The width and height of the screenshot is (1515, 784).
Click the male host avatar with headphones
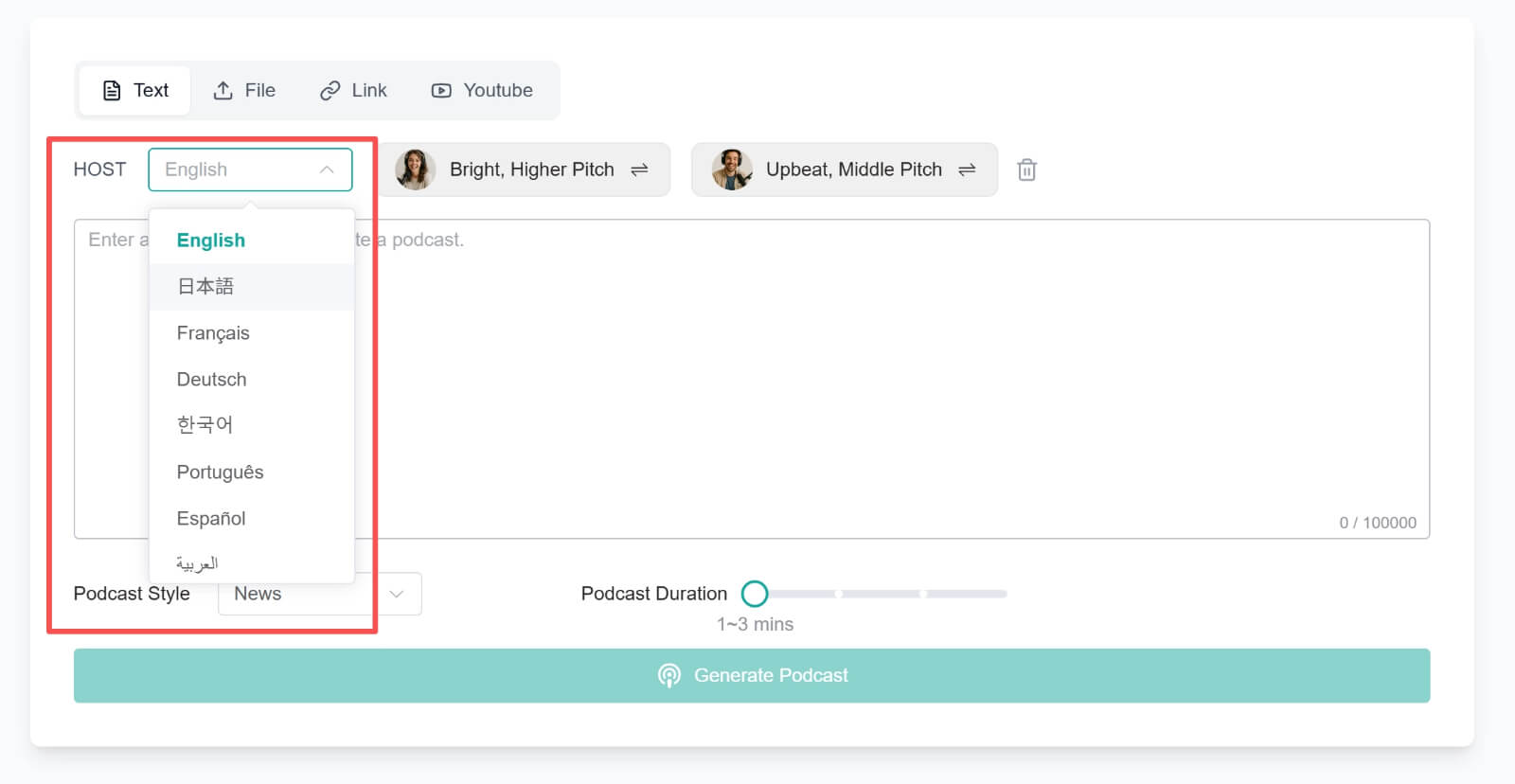pos(732,169)
